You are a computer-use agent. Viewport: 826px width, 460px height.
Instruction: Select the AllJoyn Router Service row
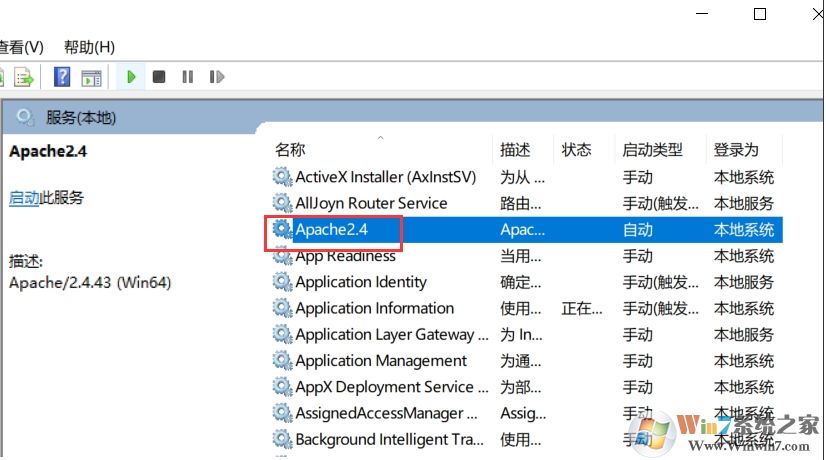point(527,203)
